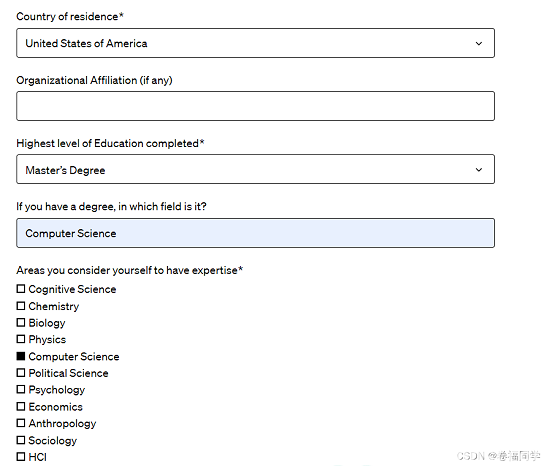Select the Economics checkbox
The width and height of the screenshot is (550, 467).
pyautogui.click(x=21, y=406)
